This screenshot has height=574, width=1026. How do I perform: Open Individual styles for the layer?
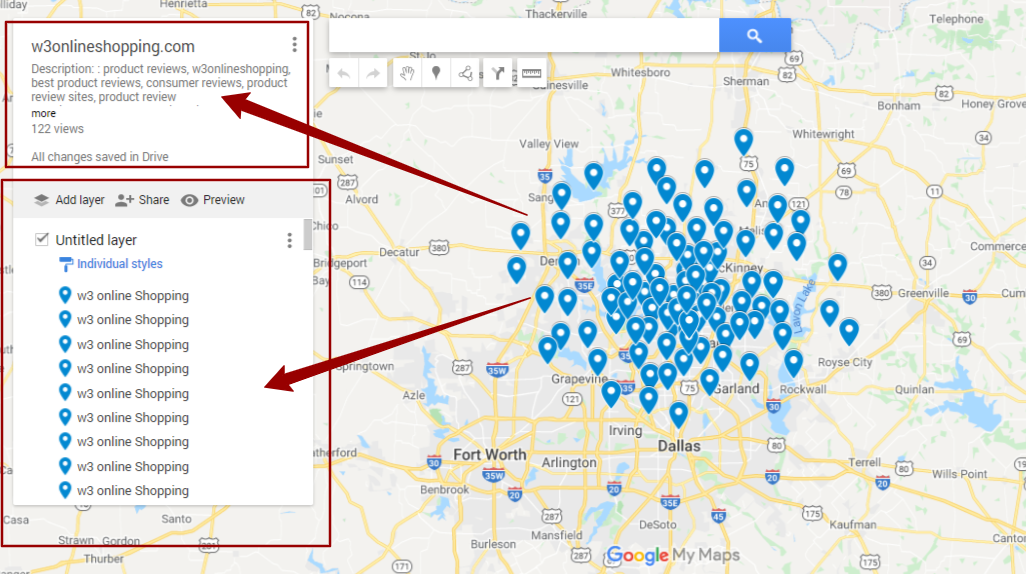tap(120, 264)
